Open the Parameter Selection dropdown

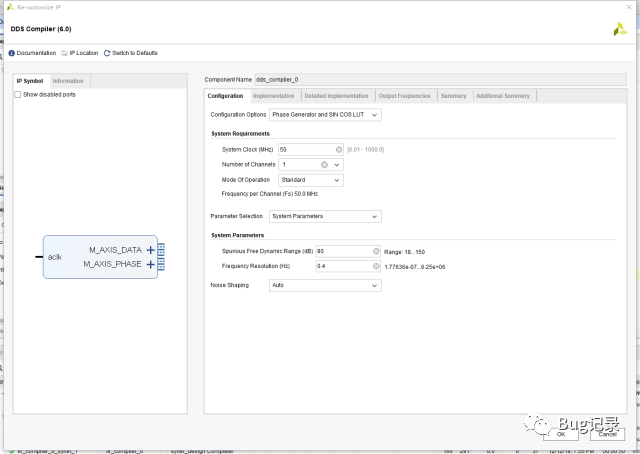[325, 216]
